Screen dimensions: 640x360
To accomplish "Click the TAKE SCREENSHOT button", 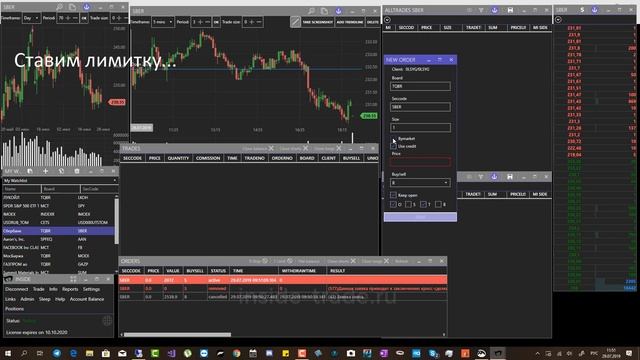I will [x=318, y=22].
